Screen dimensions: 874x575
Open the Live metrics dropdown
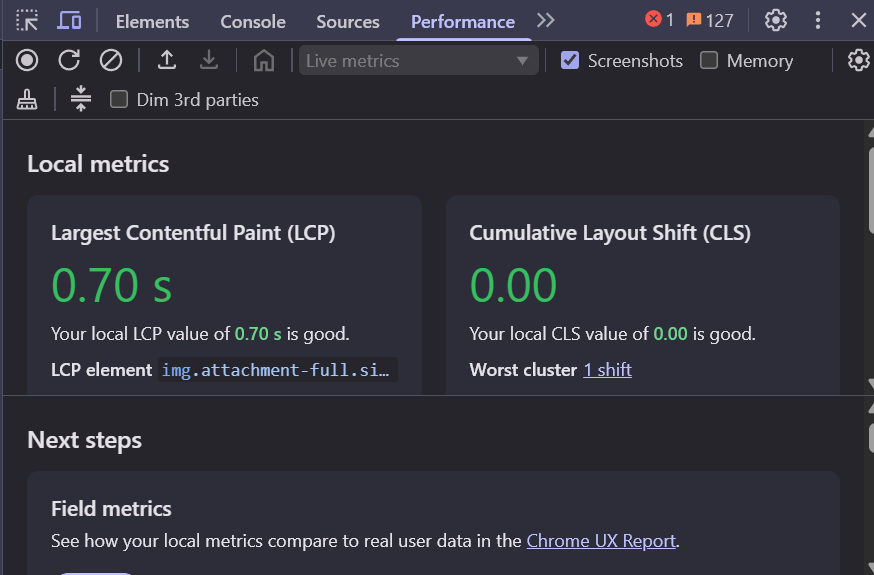click(419, 60)
